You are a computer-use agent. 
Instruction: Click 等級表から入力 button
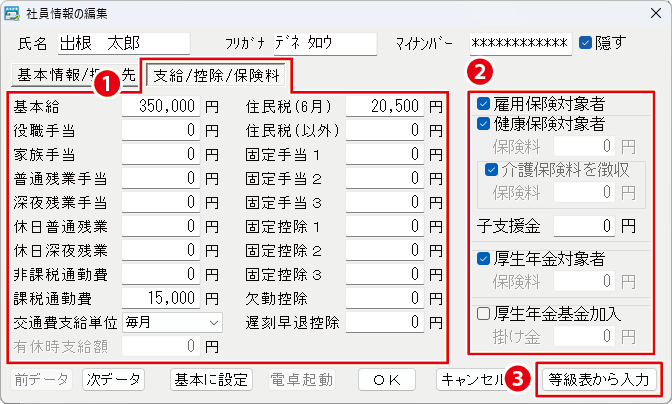599,380
